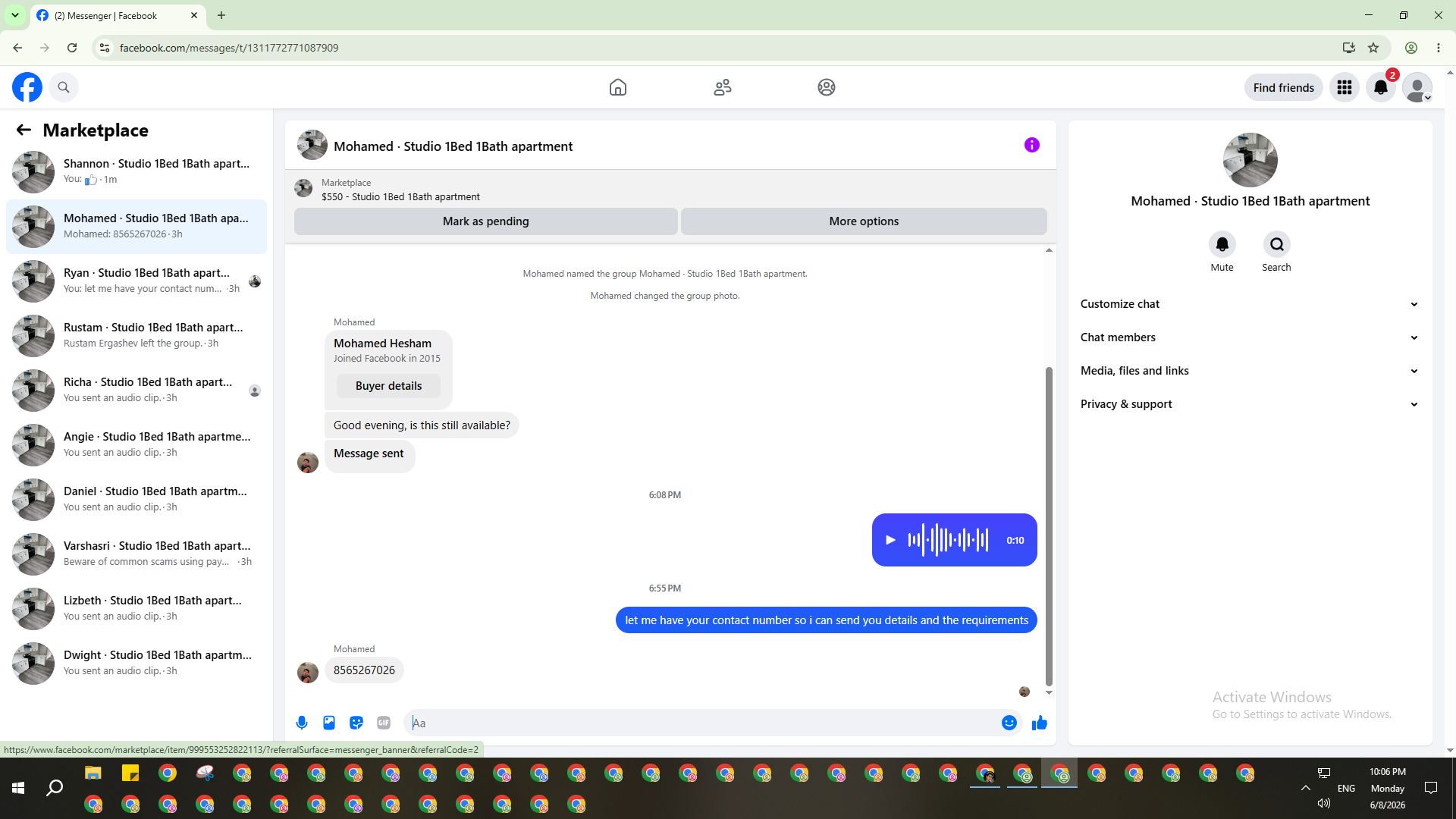The image size is (1456, 819).
Task: Play the 0:10 audio clip
Action: (891, 540)
